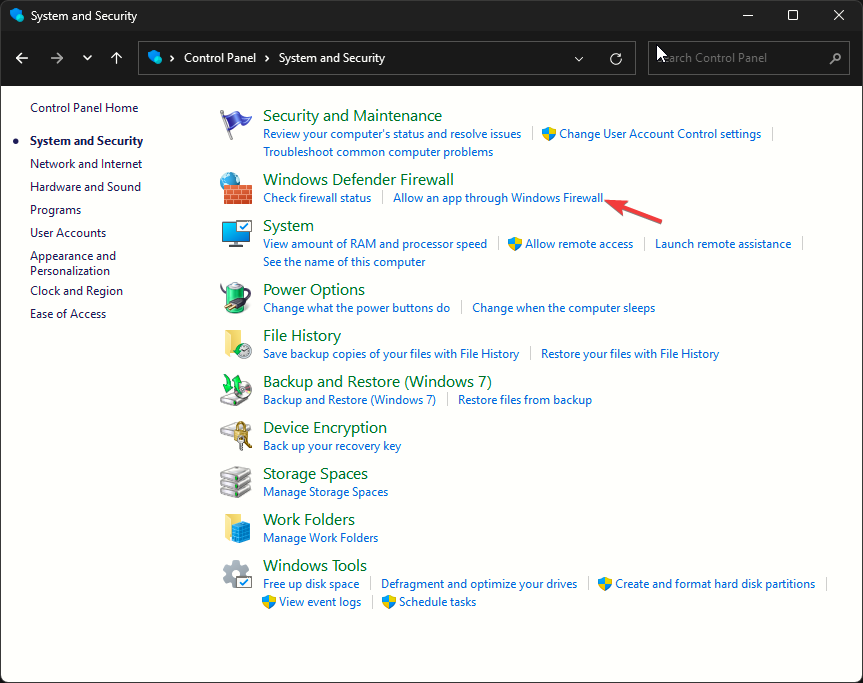
Task: Click the Device Encryption key icon
Action: point(236,436)
